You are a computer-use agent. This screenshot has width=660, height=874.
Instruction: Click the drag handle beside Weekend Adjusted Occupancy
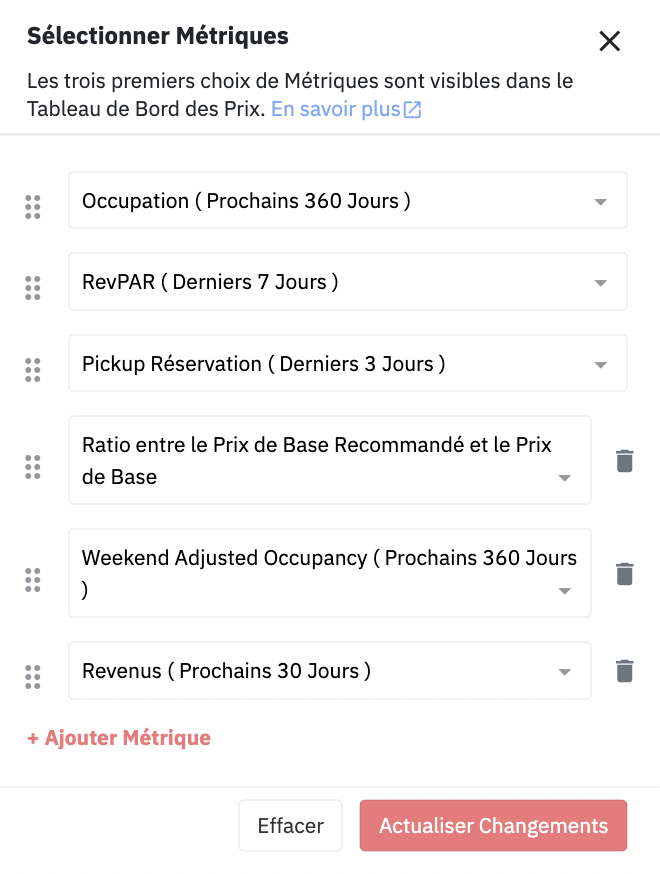pyautogui.click(x=33, y=580)
